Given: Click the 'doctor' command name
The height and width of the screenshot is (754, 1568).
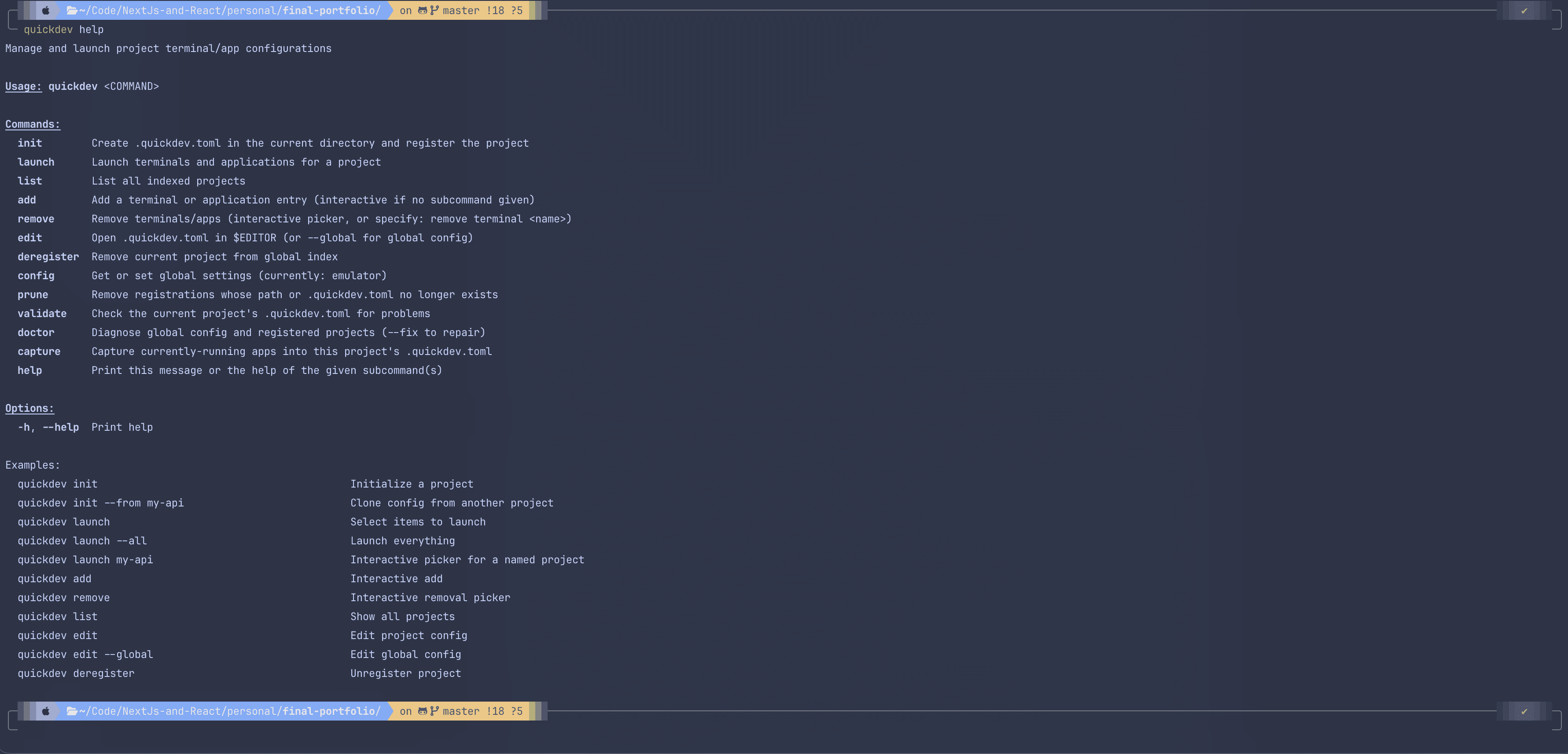Looking at the screenshot, I should (x=36, y=332).
